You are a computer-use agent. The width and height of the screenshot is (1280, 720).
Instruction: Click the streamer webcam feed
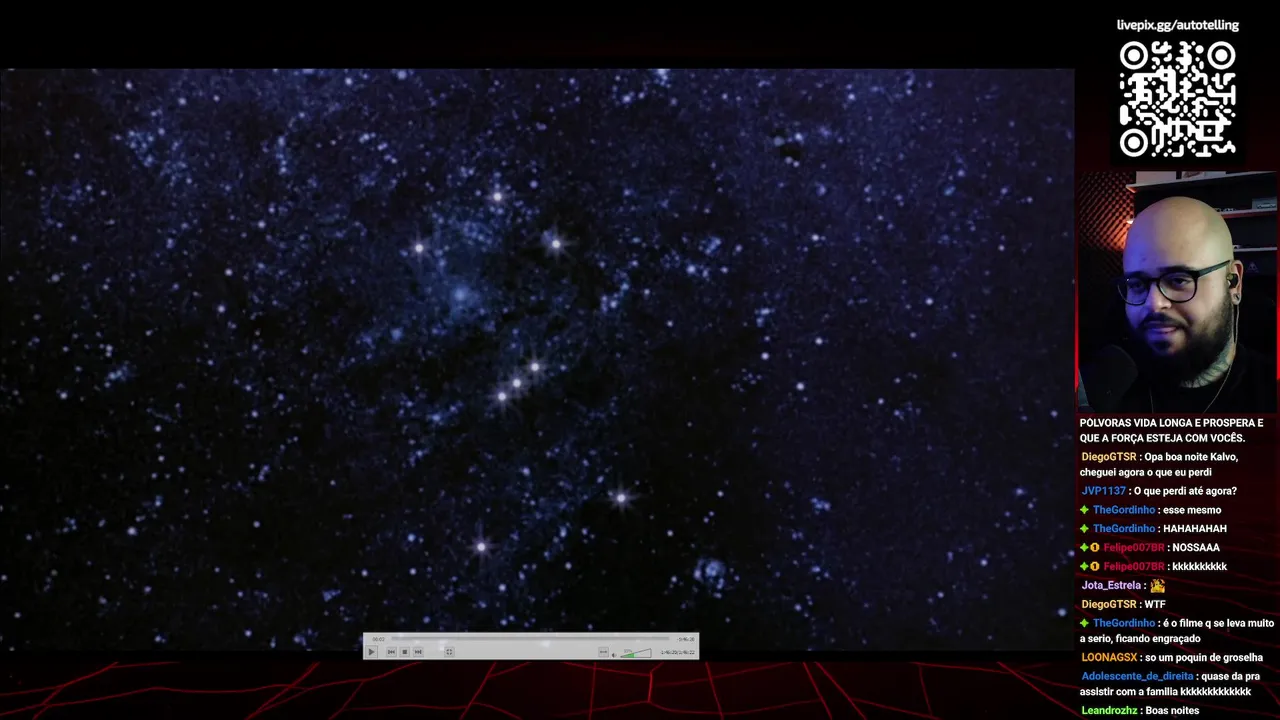[1177, 292]
